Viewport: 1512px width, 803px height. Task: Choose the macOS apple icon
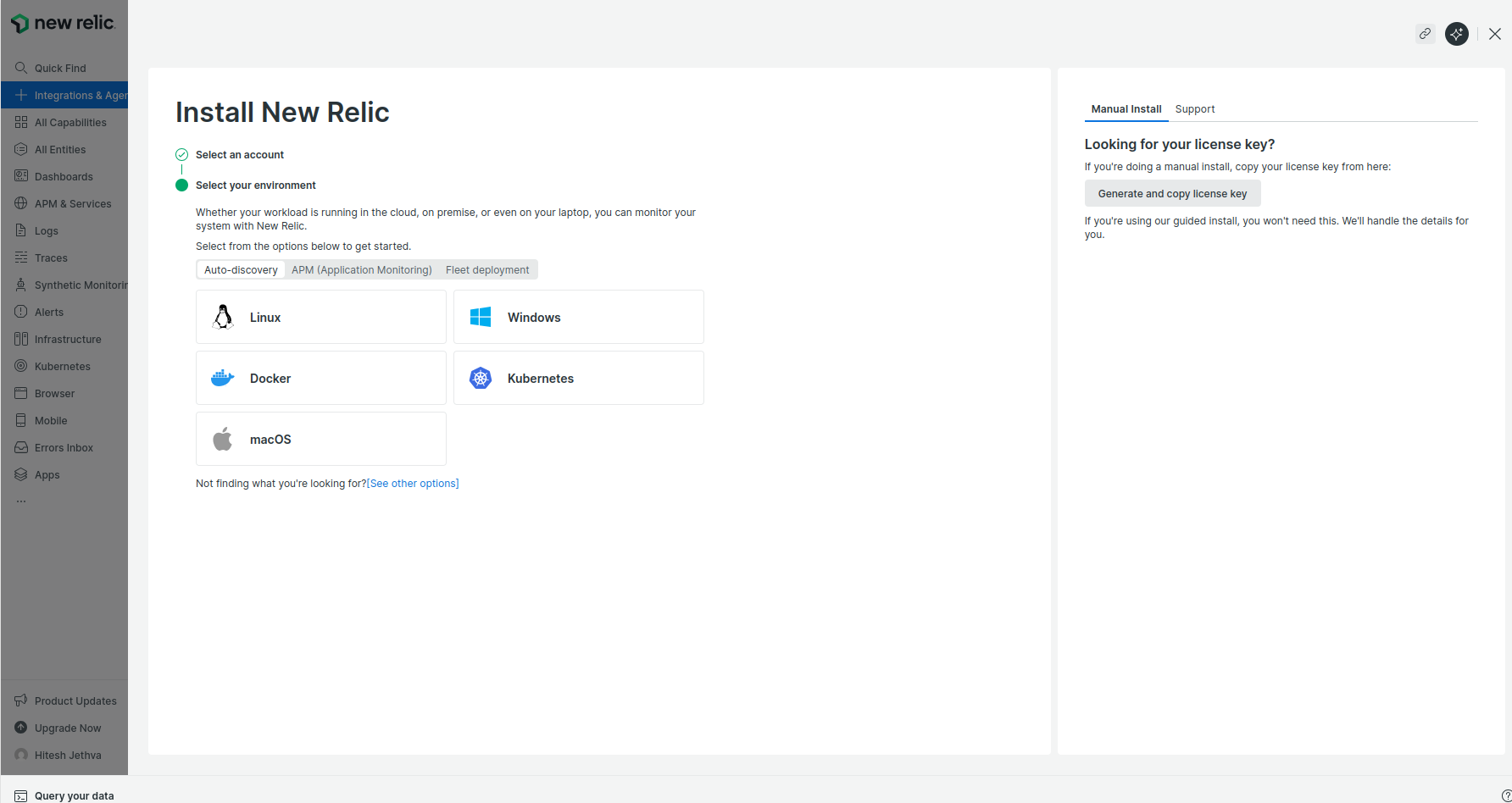click(223, 439)
